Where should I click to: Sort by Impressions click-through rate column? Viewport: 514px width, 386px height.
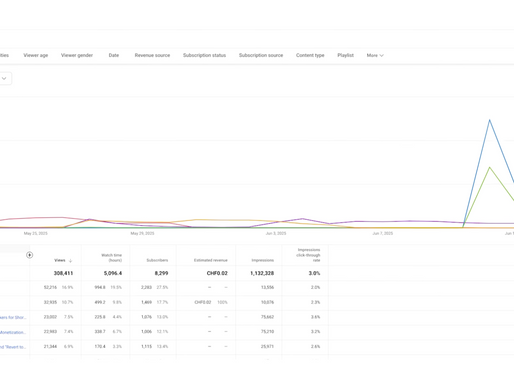(308, 255)
